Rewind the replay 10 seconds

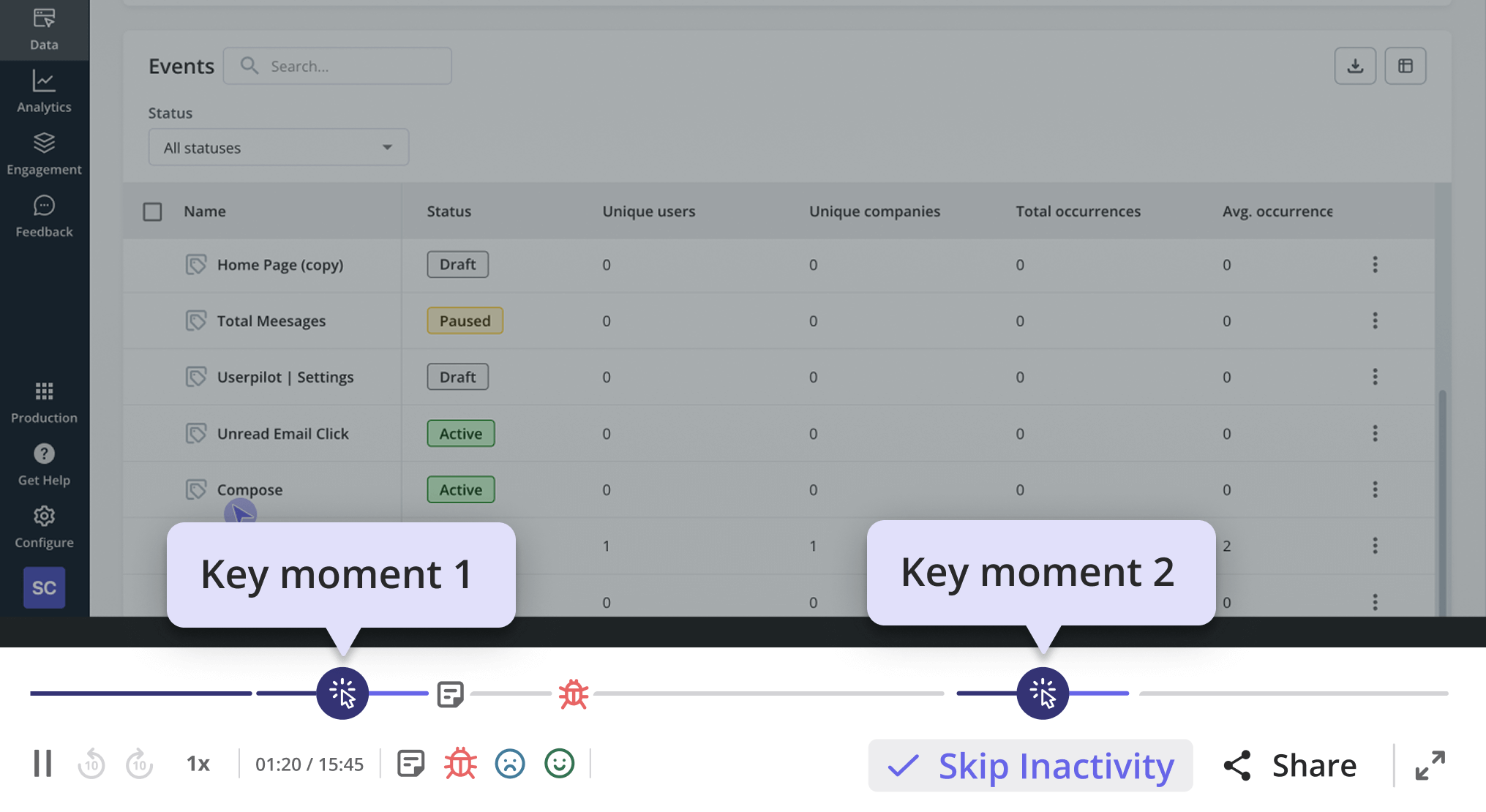[x=91, y=764]
